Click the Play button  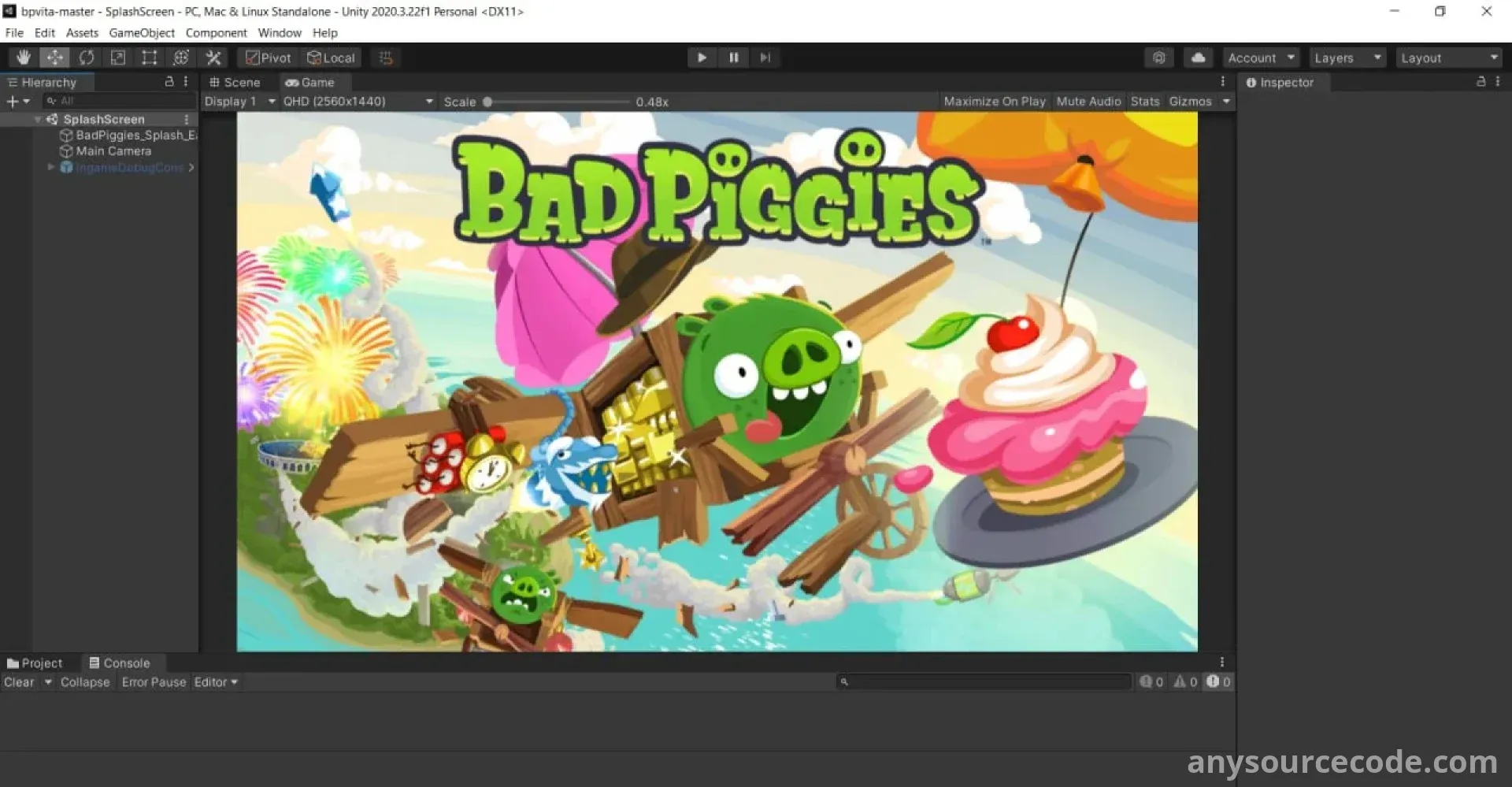[x=701, y=58]
